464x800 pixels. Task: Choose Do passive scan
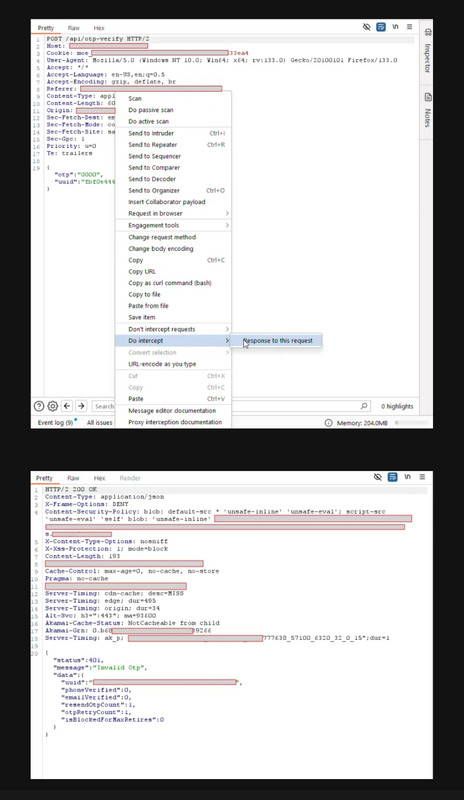click(173, 110)
